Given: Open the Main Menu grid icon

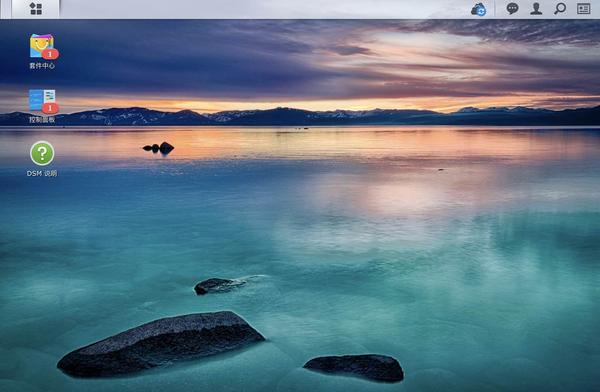Looking at the screenshot, I should [x=36, y=9].
